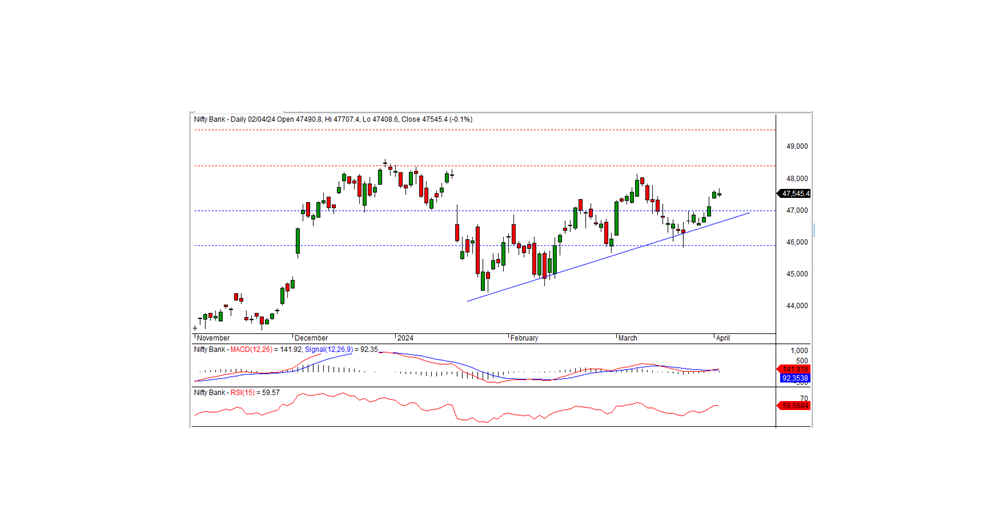Select the rising blue trendline
This screenshot has height=528, width=986.
[608, 257]
